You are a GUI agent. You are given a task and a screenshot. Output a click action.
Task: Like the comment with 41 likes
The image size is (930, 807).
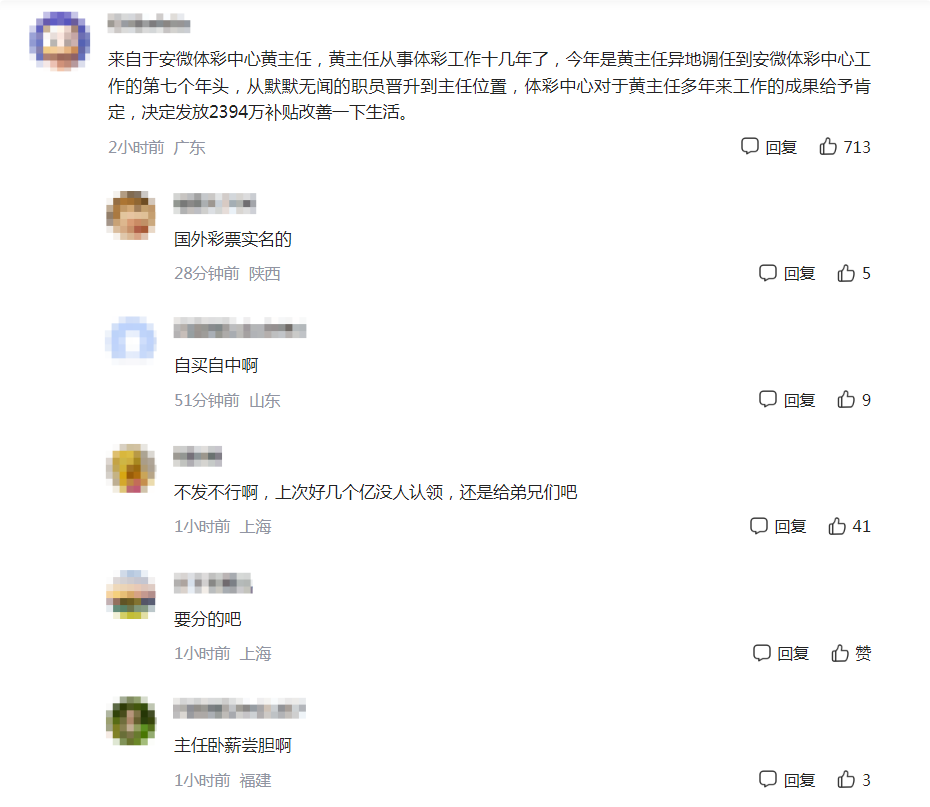(849, 526)
